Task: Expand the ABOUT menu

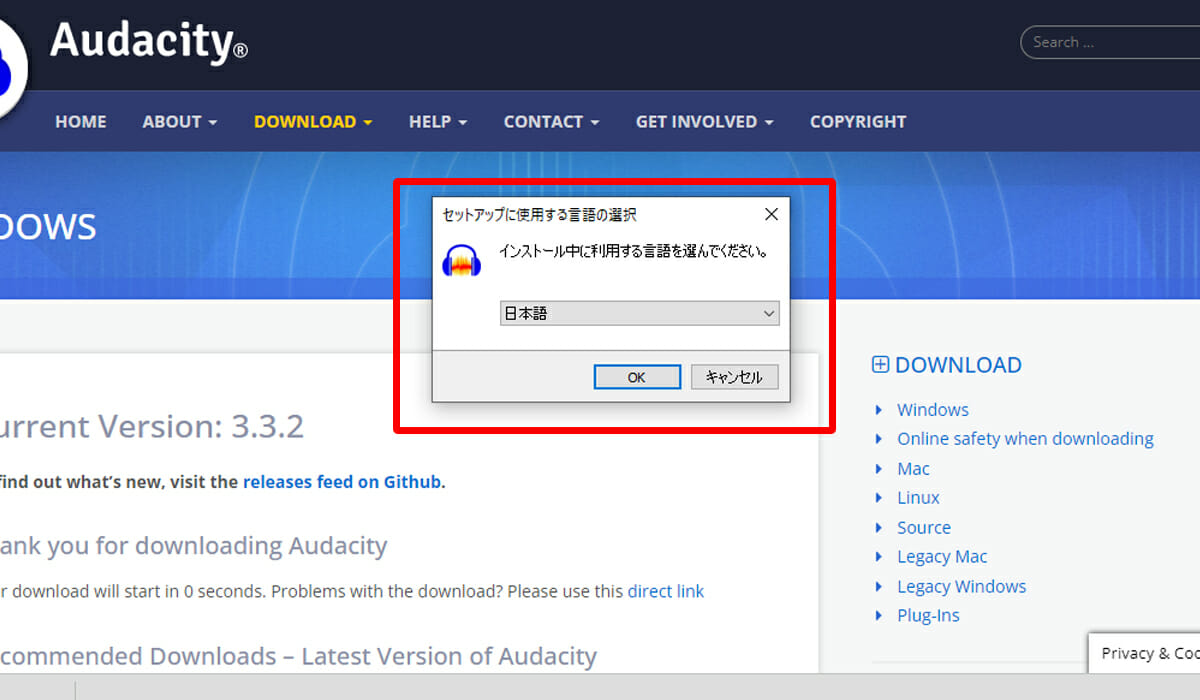Action: [x=179, y=122]
